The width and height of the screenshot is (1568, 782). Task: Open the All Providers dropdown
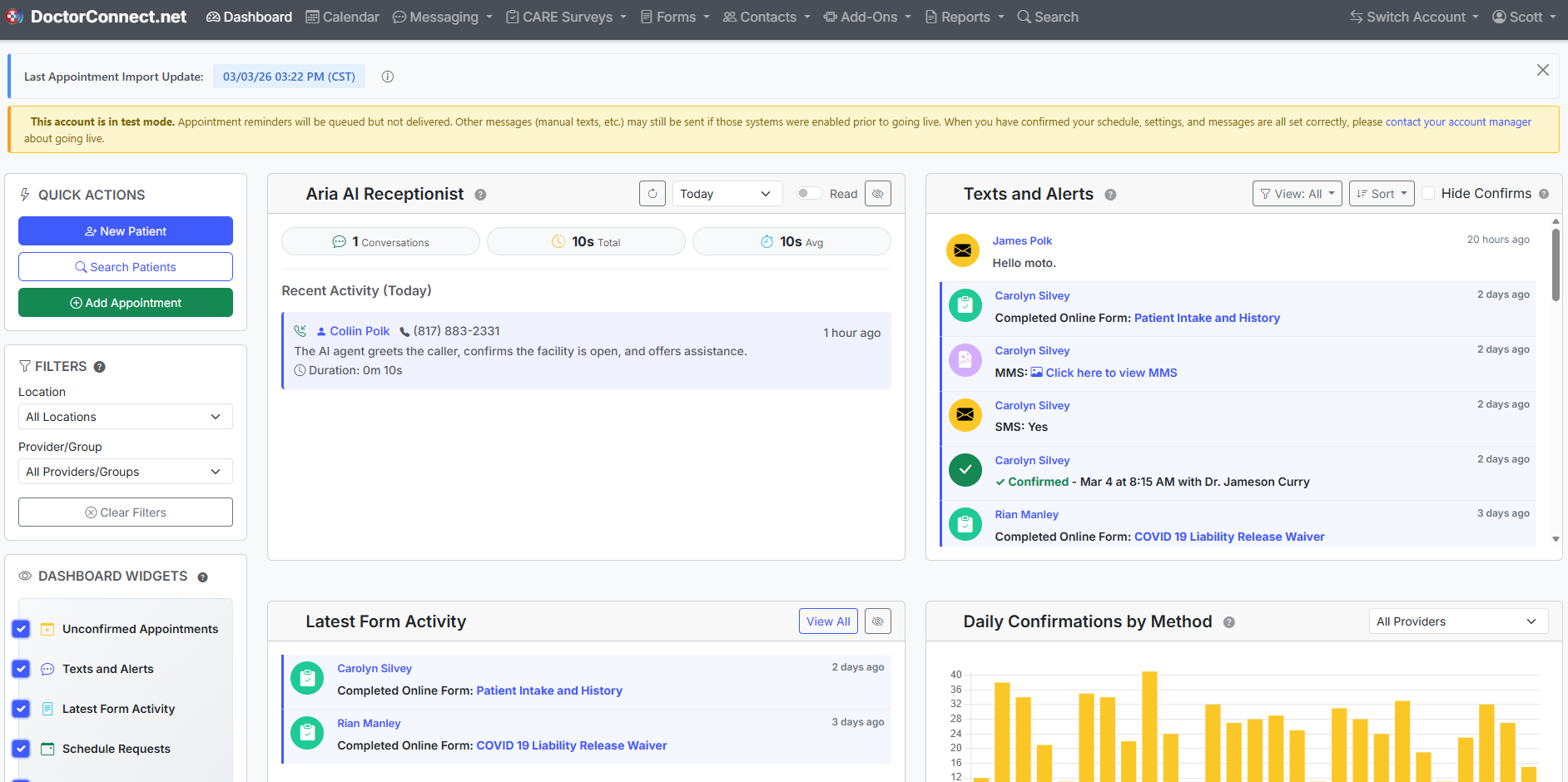1457,621
